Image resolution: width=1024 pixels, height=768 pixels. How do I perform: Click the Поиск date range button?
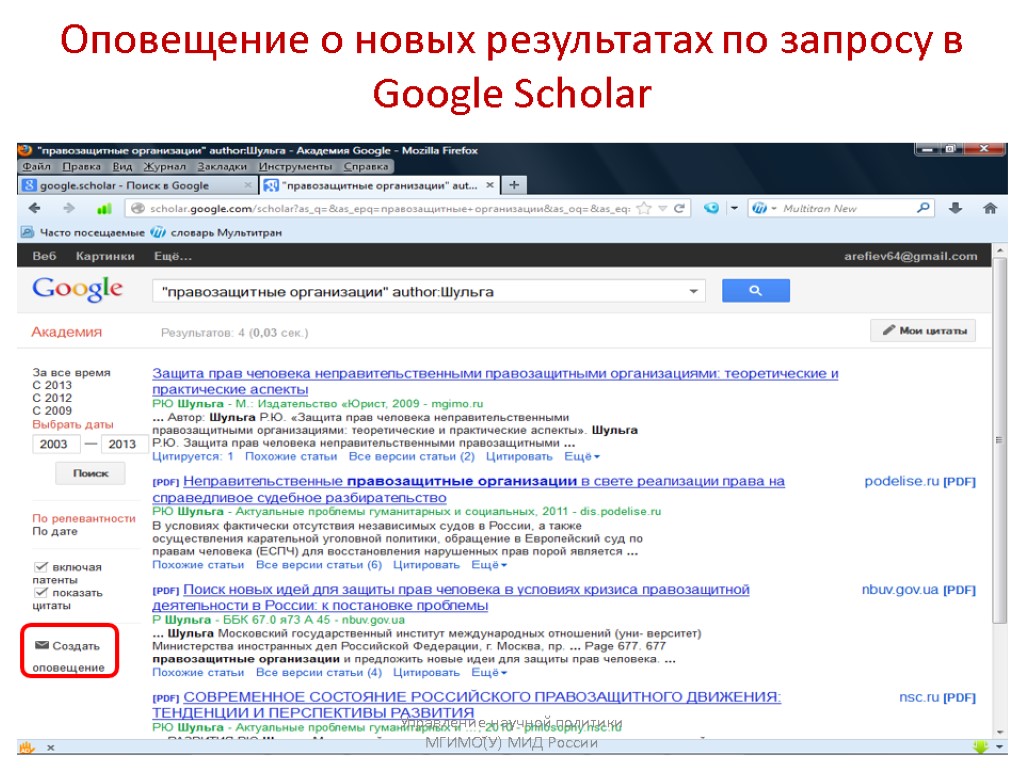(90, 473)
